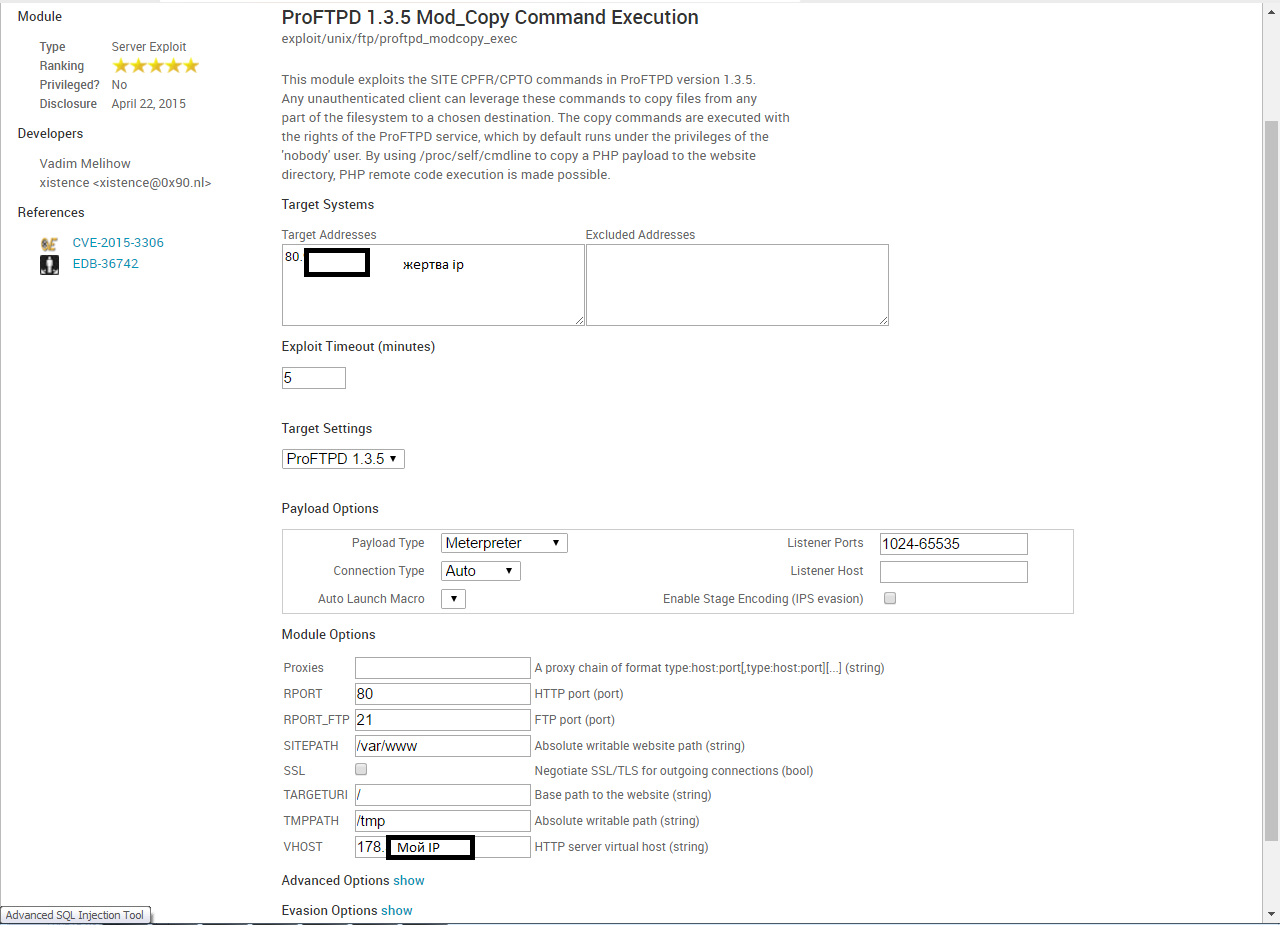Open the Connection Type Auto dropdown
This screenshot has height=925, width=1280.
click(x=481, y=571)
